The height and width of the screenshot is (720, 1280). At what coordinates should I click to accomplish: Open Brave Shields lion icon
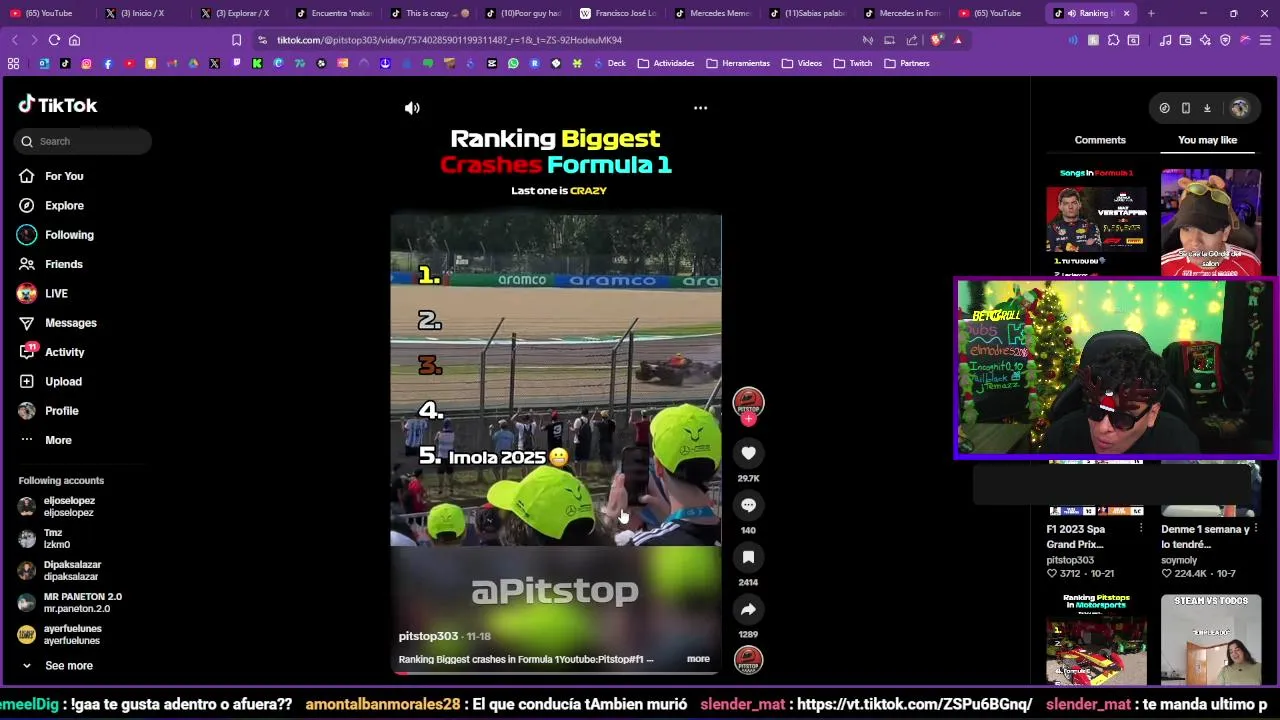(936, 40)
